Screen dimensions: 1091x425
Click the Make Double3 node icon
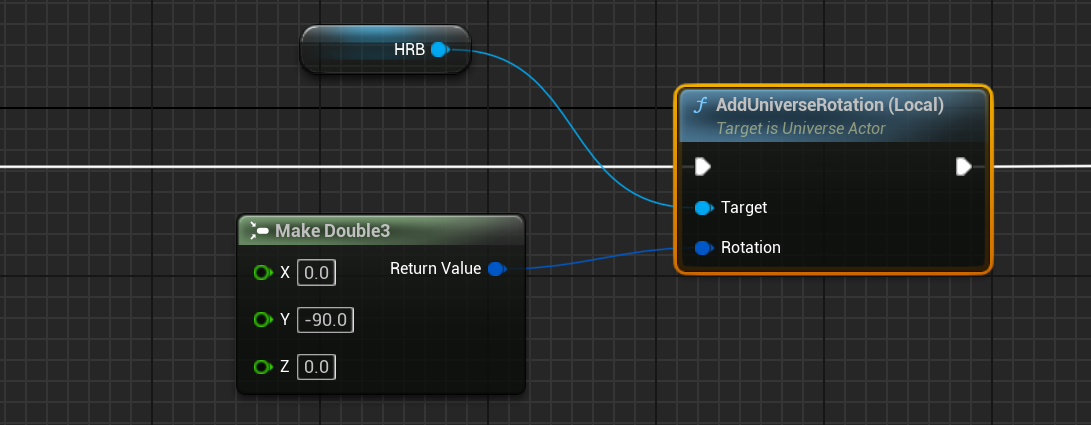click(x=257, y=231)
